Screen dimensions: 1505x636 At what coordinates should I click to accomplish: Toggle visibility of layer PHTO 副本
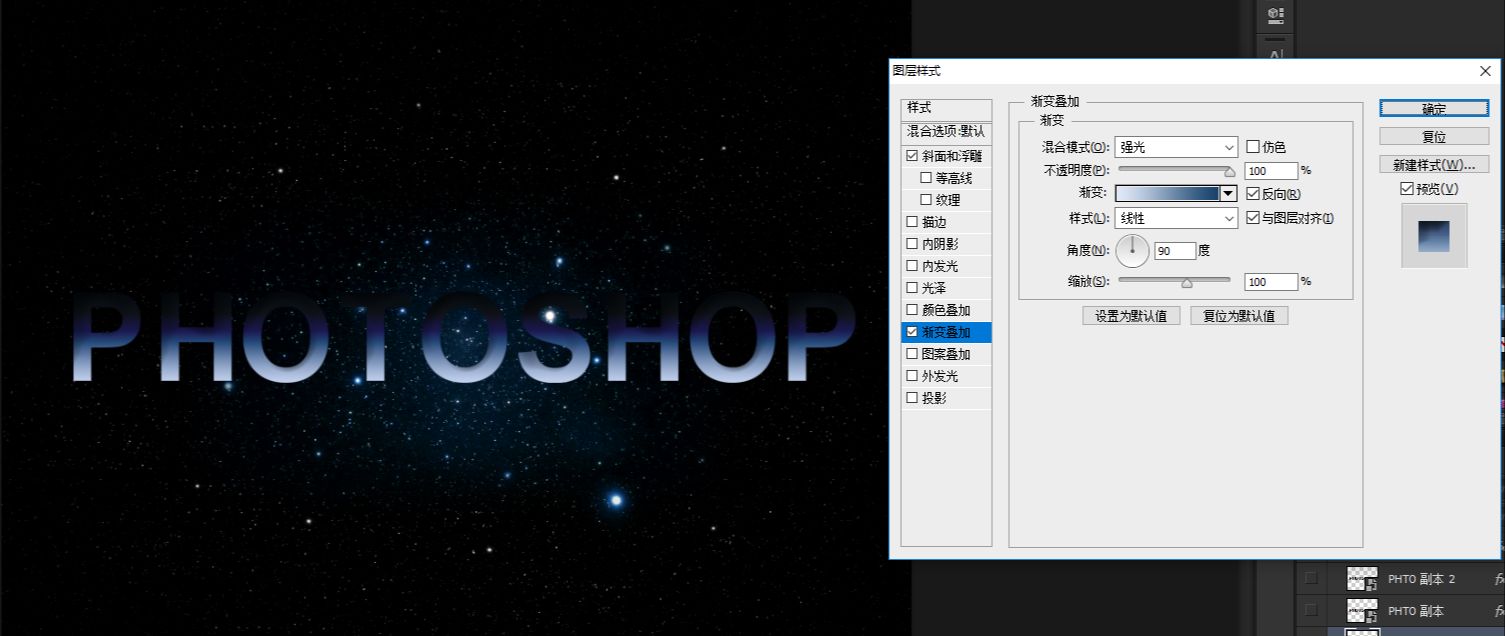click(1311, 609)
